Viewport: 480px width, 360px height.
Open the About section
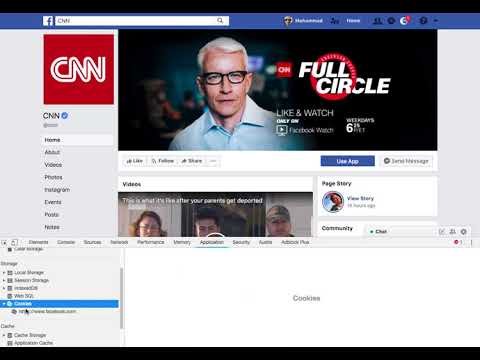(52, 152)
